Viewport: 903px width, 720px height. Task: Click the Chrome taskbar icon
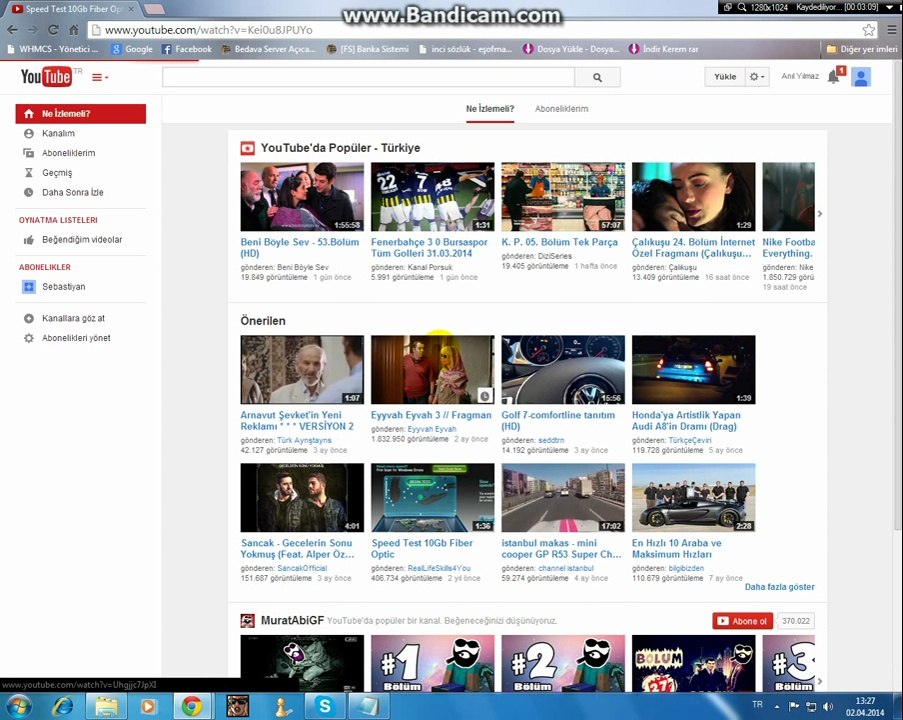click(192, 706)
